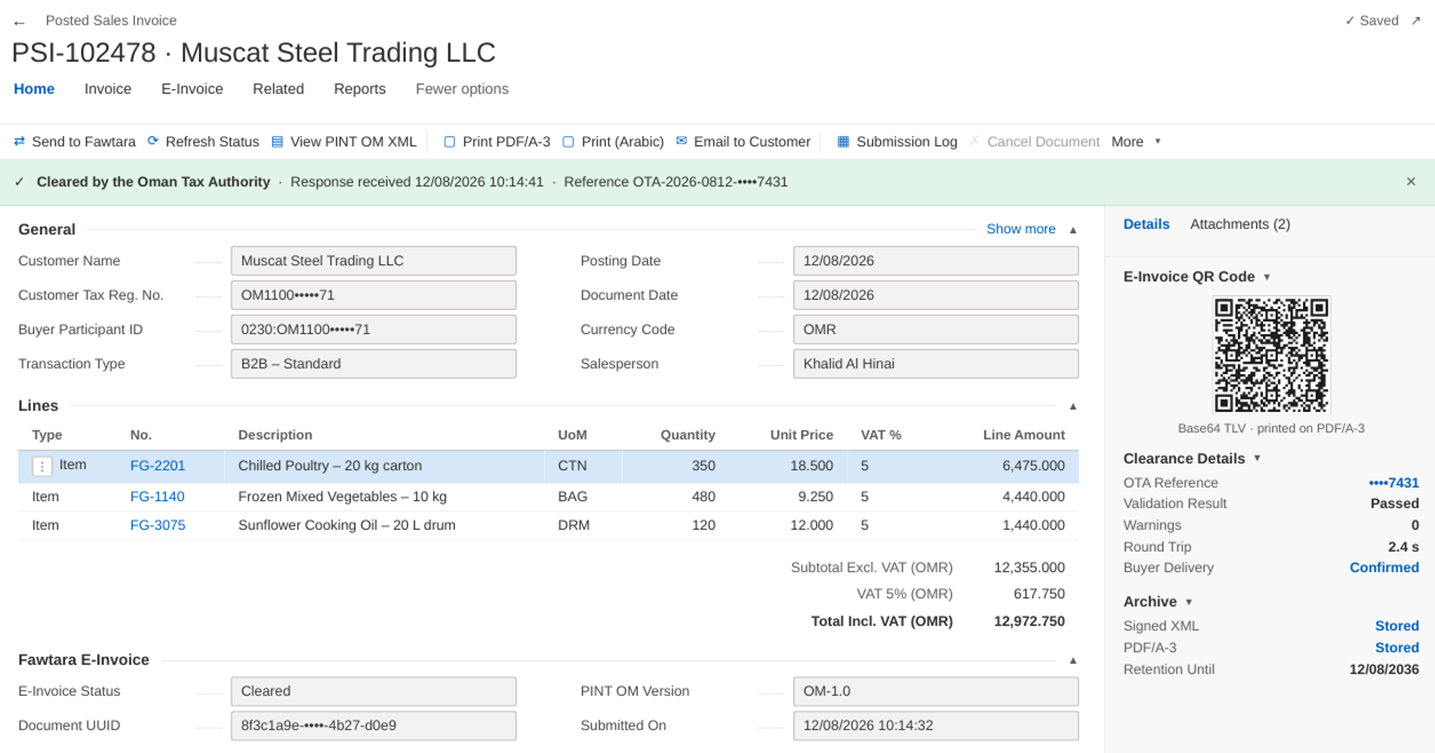Open item FG-2201 link
The width and height of the screenshot is (1435, 753).
tap(157, 466)
